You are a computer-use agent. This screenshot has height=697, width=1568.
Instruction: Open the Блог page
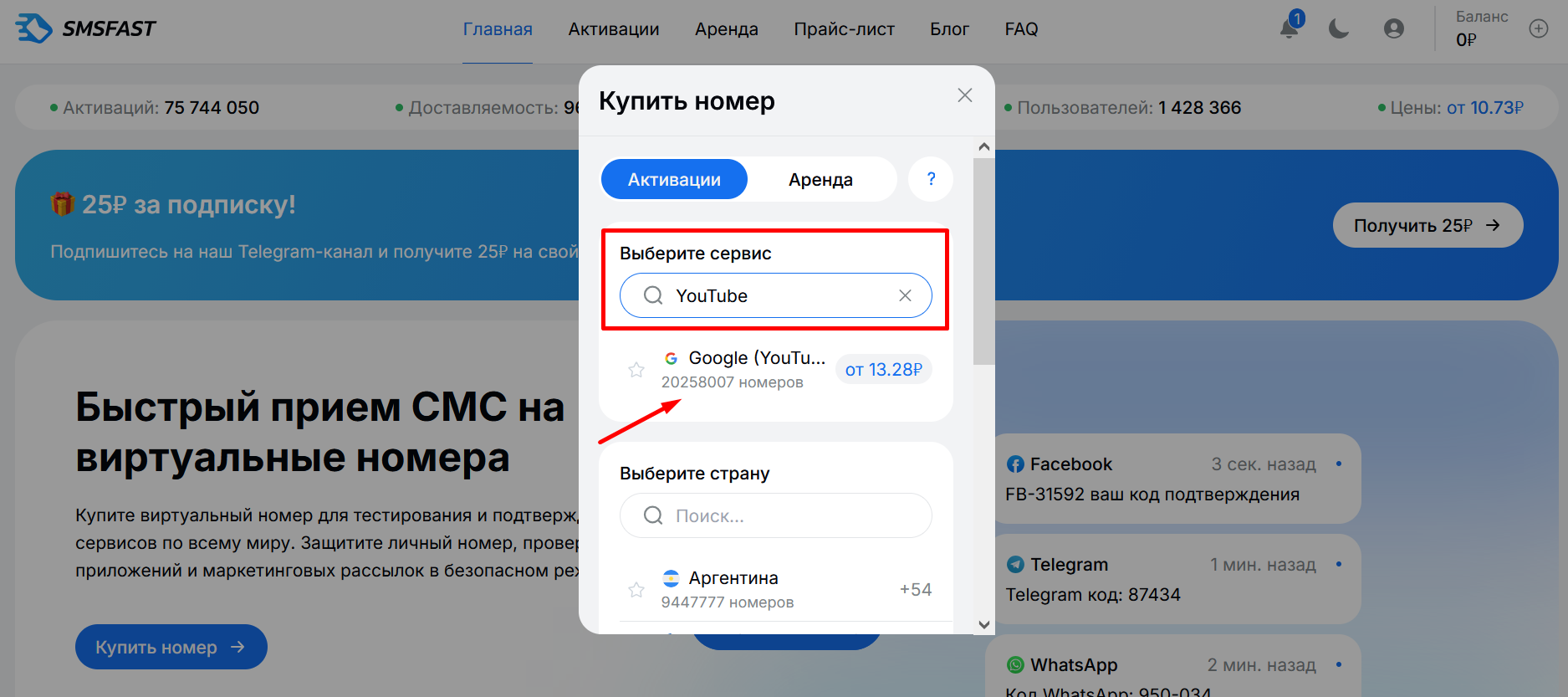pos(950,29)
